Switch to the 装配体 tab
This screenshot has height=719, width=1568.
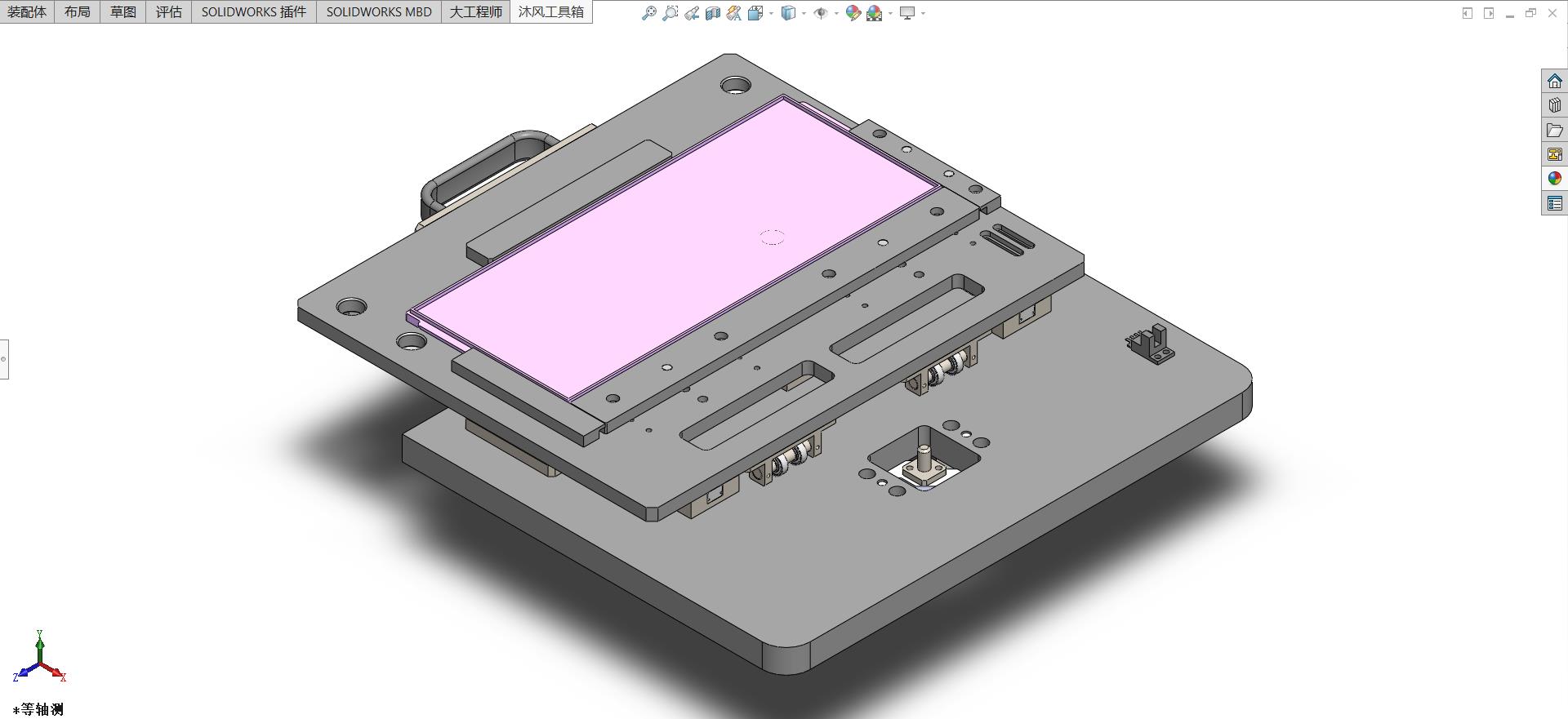point(27,11)
